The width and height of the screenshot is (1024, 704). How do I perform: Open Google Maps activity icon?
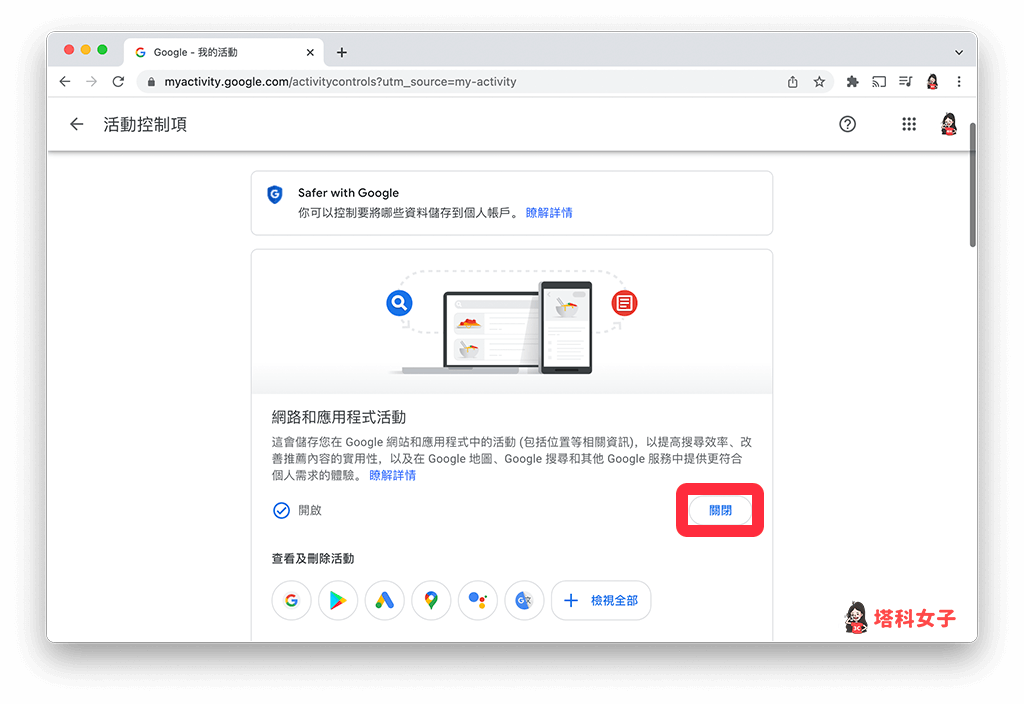431,600
